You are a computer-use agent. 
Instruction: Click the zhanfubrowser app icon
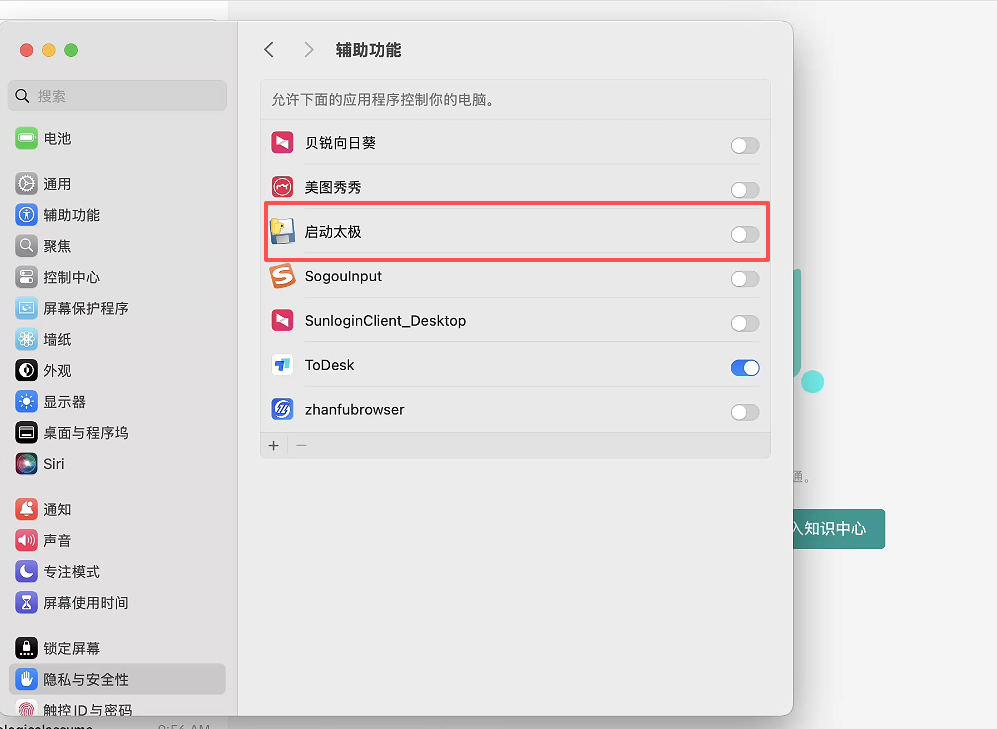(282, 410)
